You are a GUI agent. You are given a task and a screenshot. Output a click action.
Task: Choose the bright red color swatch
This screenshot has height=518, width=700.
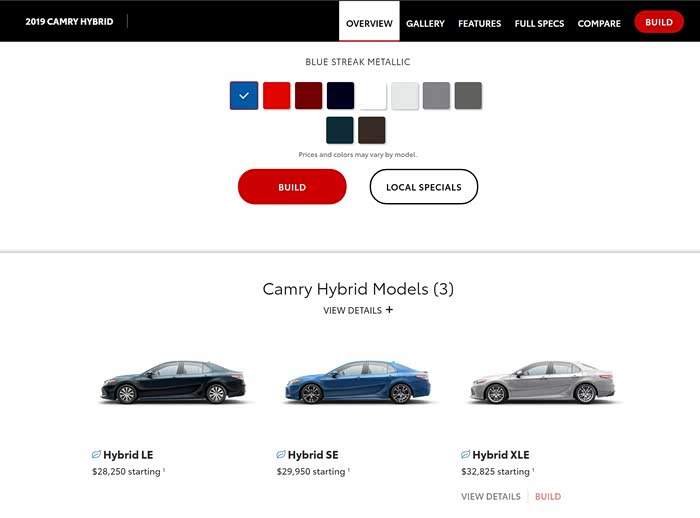(x=276, y=95)
